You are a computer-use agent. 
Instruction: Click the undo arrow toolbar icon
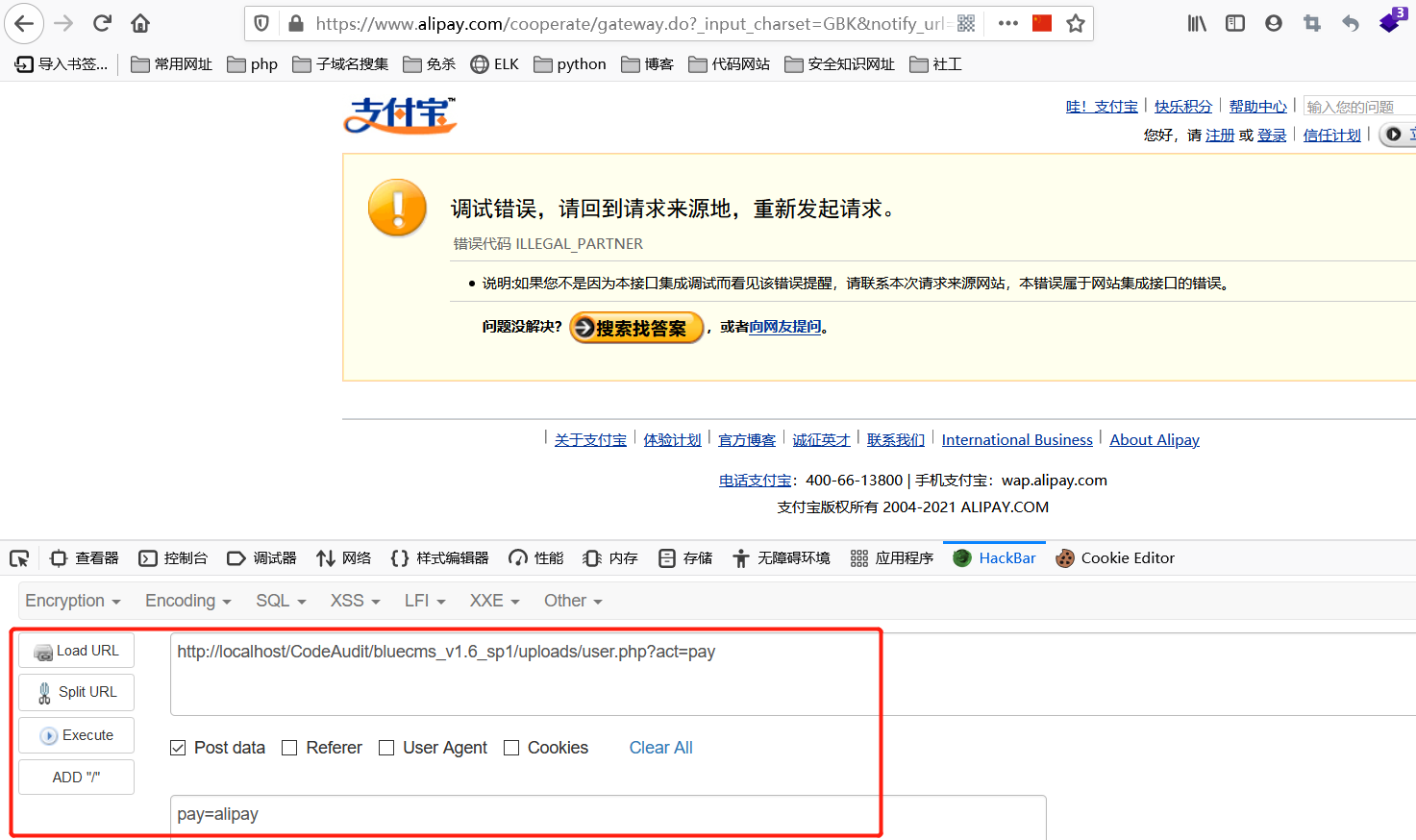(1351, 23)
